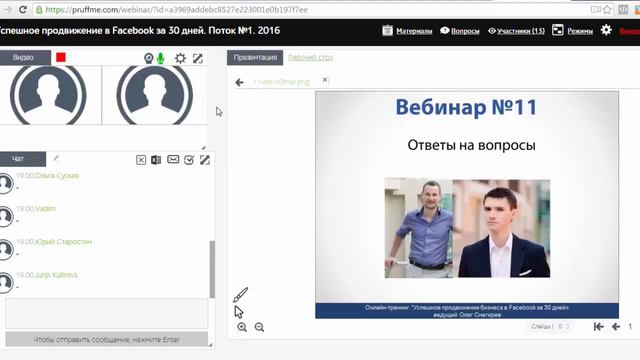Toggle the chat moderation checkmark icon
640x360 pixels.
[189, 160]
